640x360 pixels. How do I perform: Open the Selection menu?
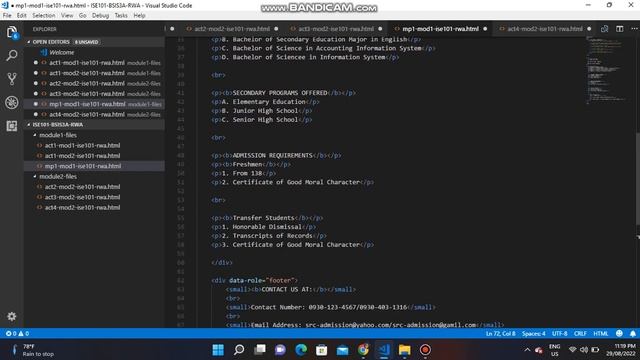[44, 16]
